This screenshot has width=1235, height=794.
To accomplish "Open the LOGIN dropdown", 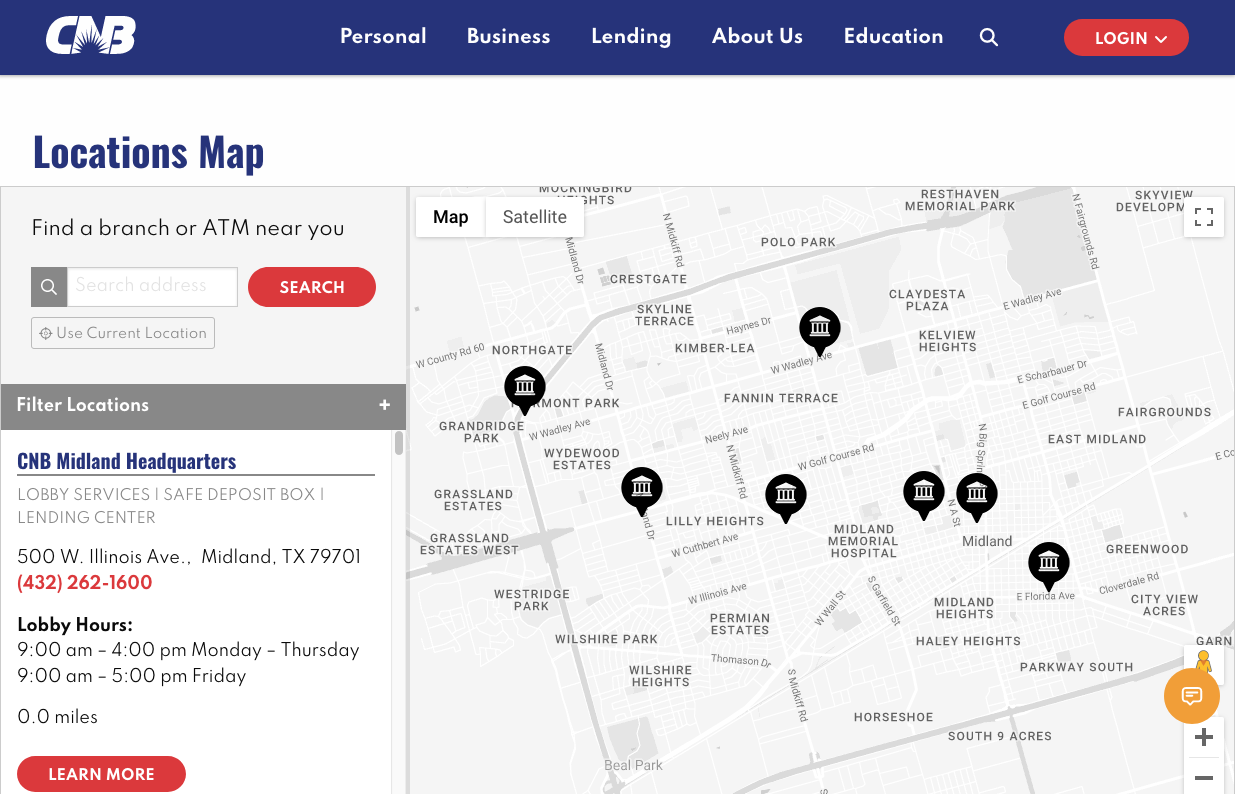I will tap(1126, 38).
